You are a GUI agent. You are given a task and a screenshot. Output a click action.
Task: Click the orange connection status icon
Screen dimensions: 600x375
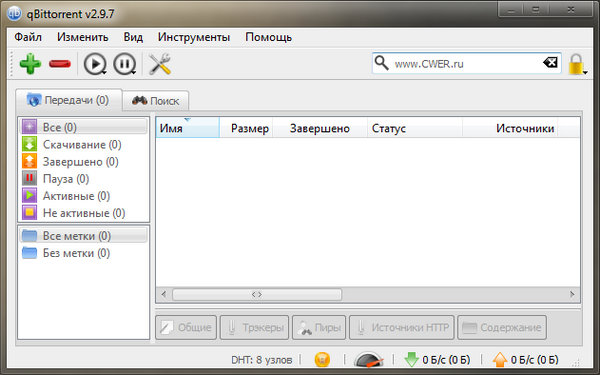point(322,359)
